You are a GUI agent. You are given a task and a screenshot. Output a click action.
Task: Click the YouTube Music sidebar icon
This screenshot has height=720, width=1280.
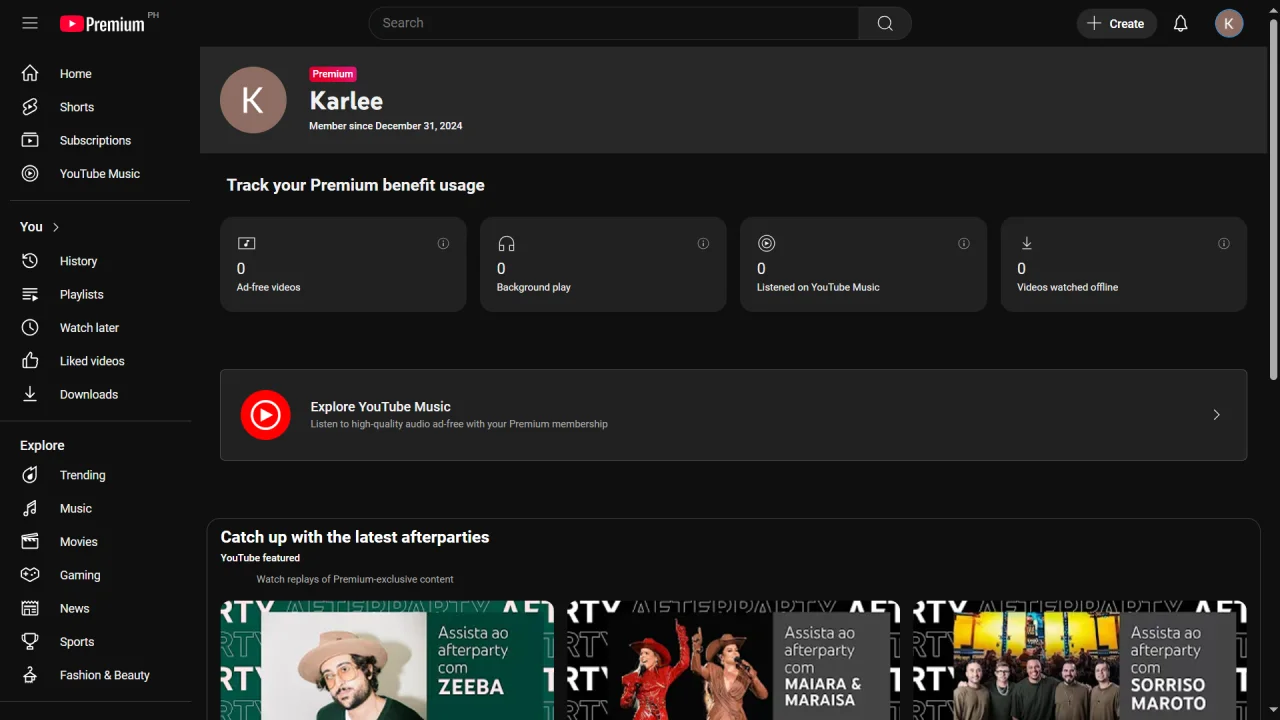pos(30,173)
